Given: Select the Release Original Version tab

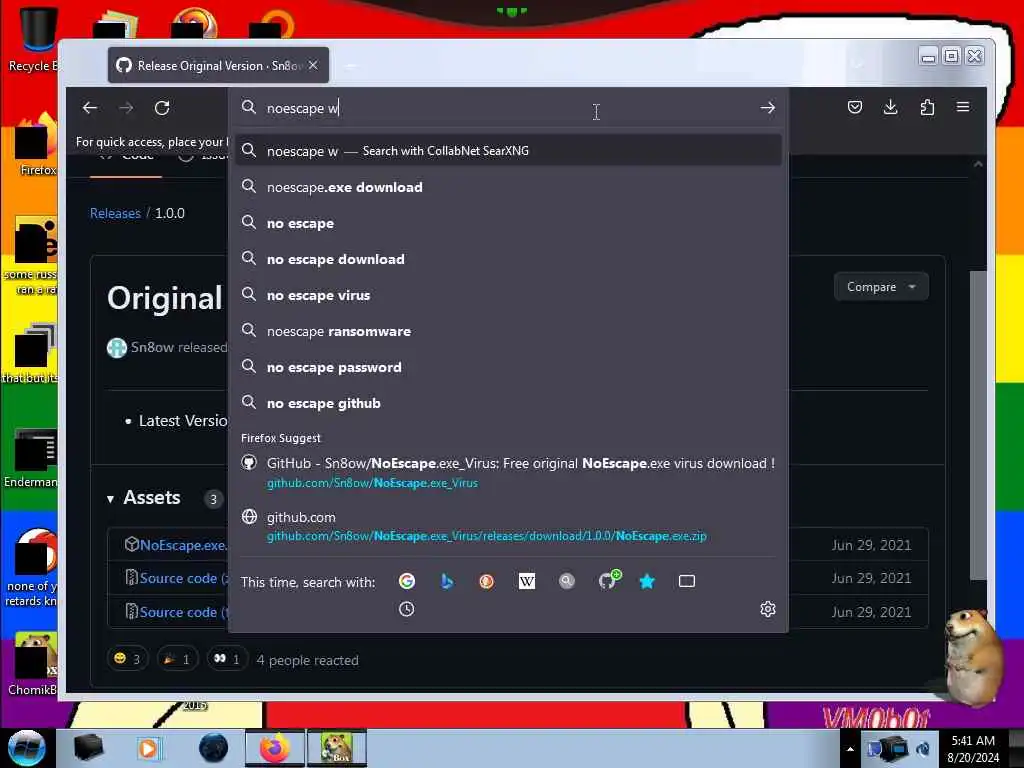Looking at the screenshot, I should click(218, 65).
